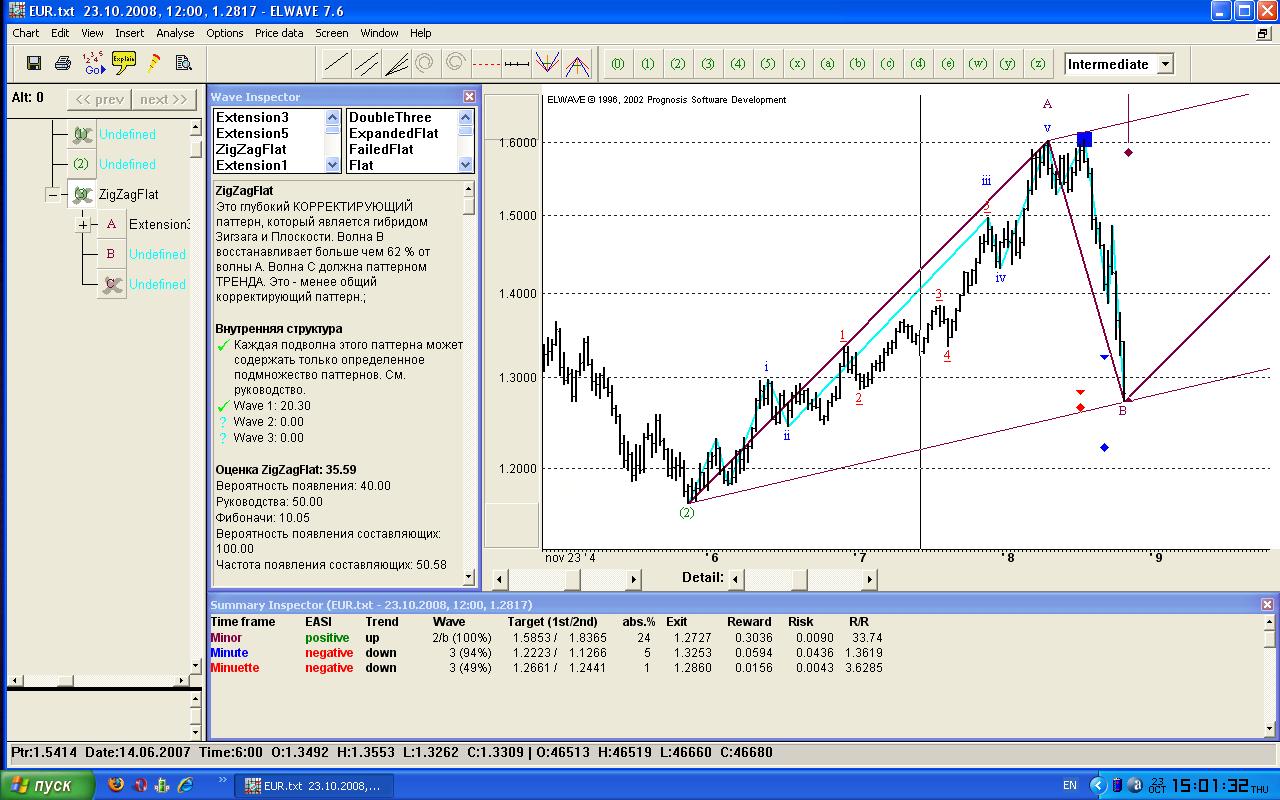Open the document magnifier preview icon
The width and height of the screenshot is (1280, 800).
[183, 63]
